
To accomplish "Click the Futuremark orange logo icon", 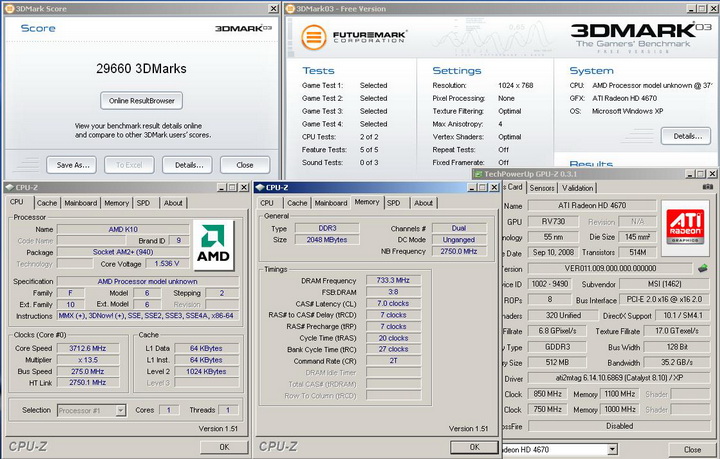I will (x=314, y=37).
